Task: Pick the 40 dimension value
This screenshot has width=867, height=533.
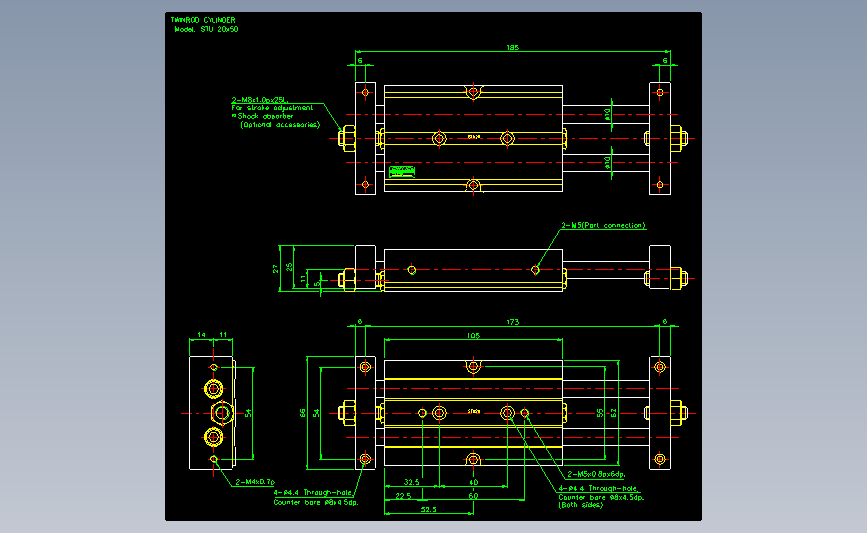Action: click(x=473, y=482)
